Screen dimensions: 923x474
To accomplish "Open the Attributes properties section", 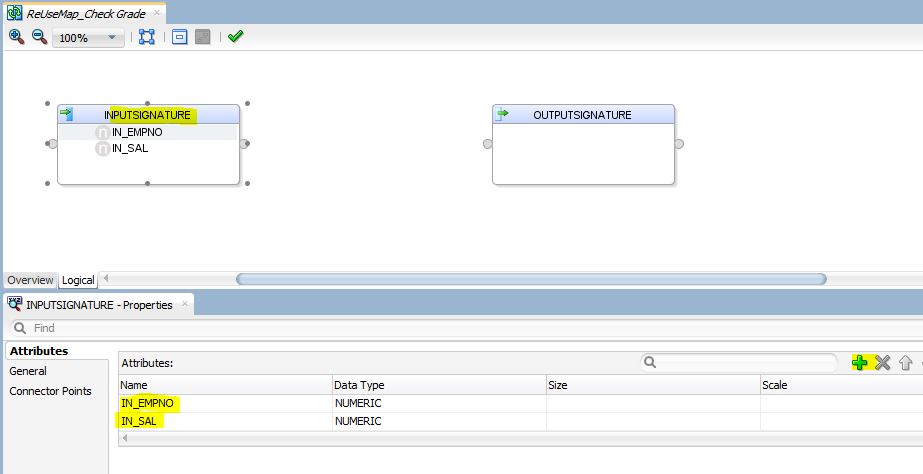I will pos(39,351).
